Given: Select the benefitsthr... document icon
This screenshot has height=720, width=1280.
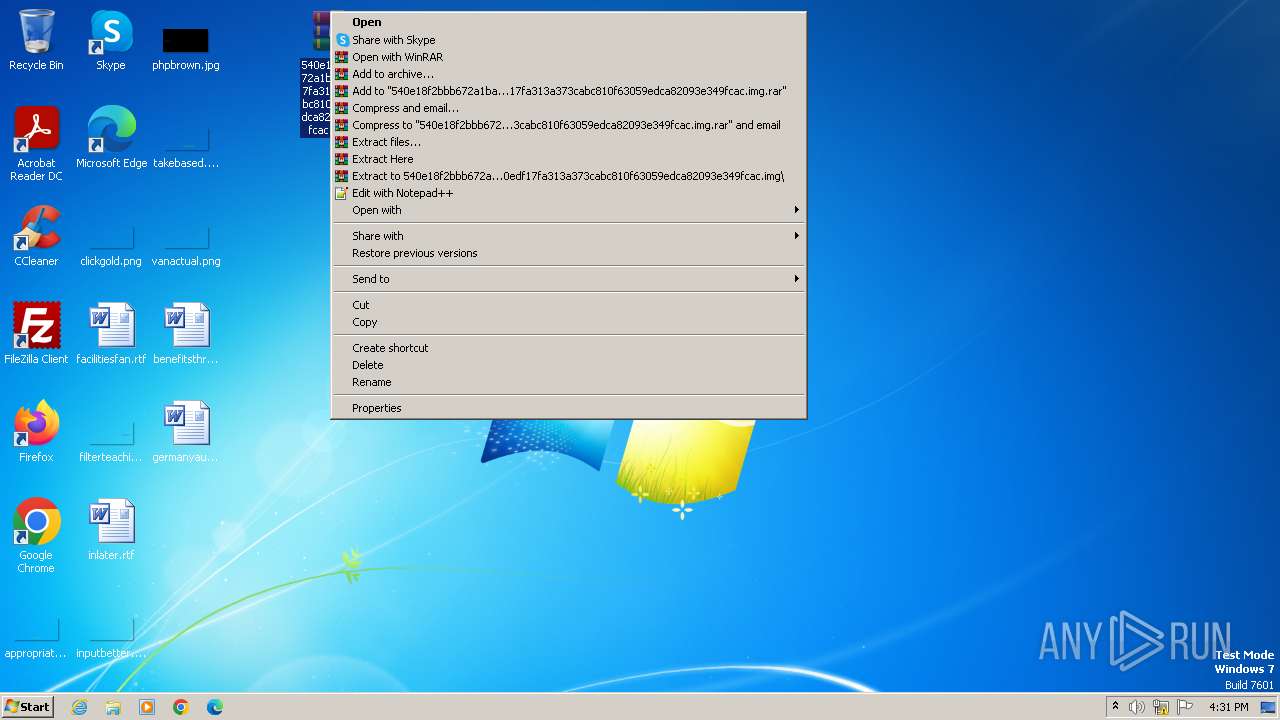Looking at the screenshot, I should (185, 333).
